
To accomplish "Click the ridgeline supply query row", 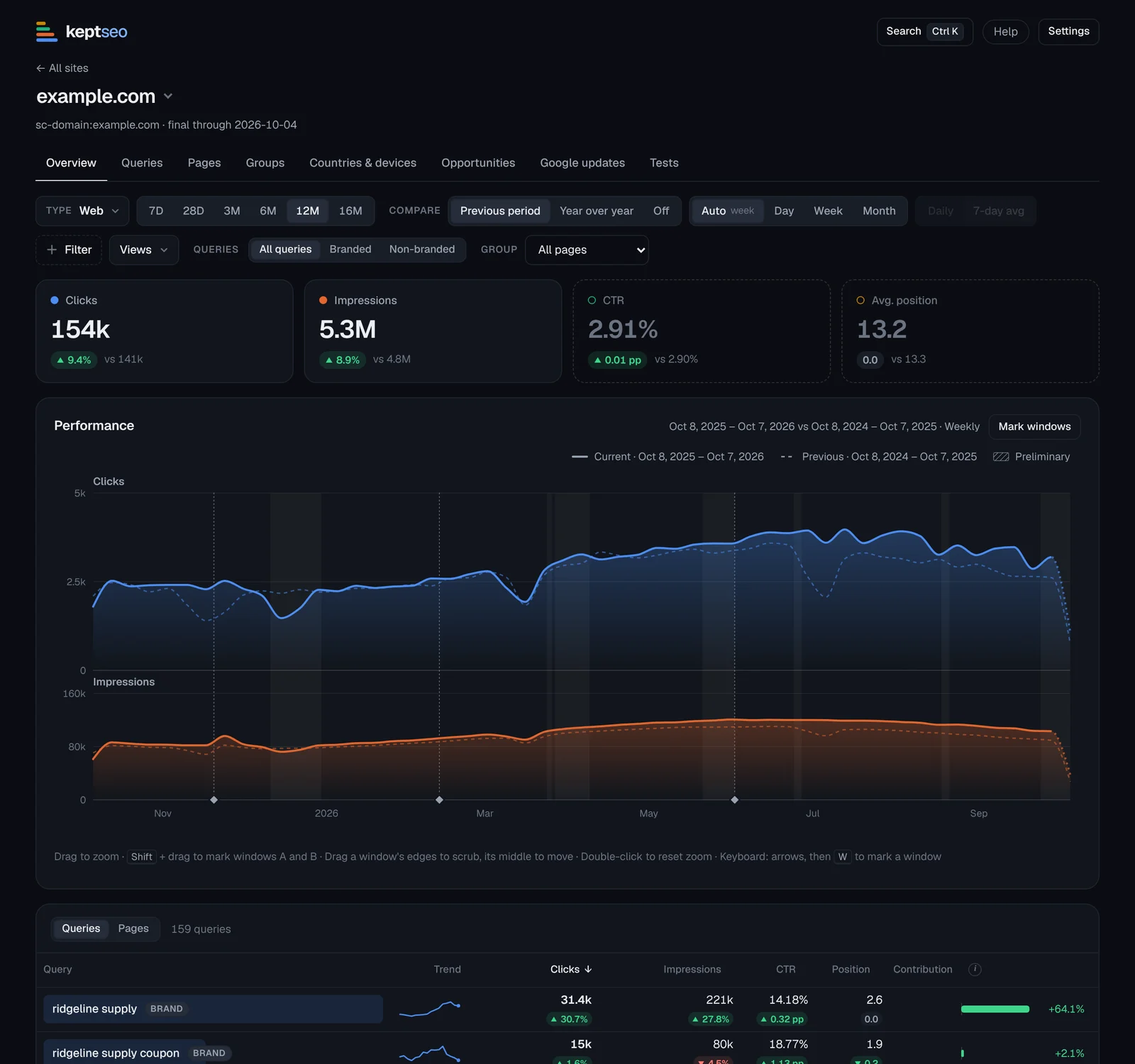I will point(567,1009).
